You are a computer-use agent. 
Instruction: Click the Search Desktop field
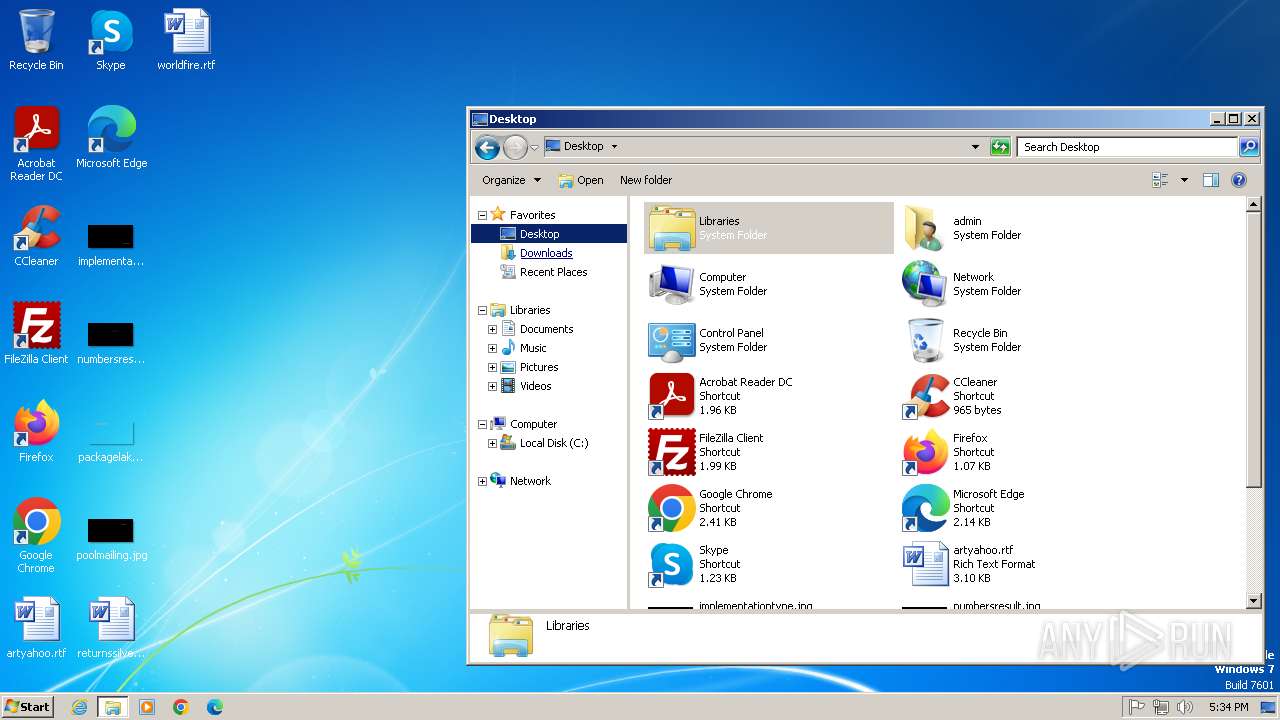[1128, 147]
